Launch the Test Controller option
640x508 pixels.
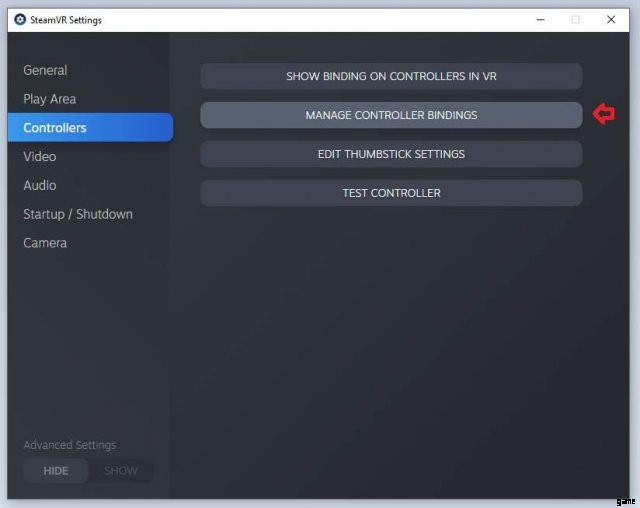pos(391,193)
